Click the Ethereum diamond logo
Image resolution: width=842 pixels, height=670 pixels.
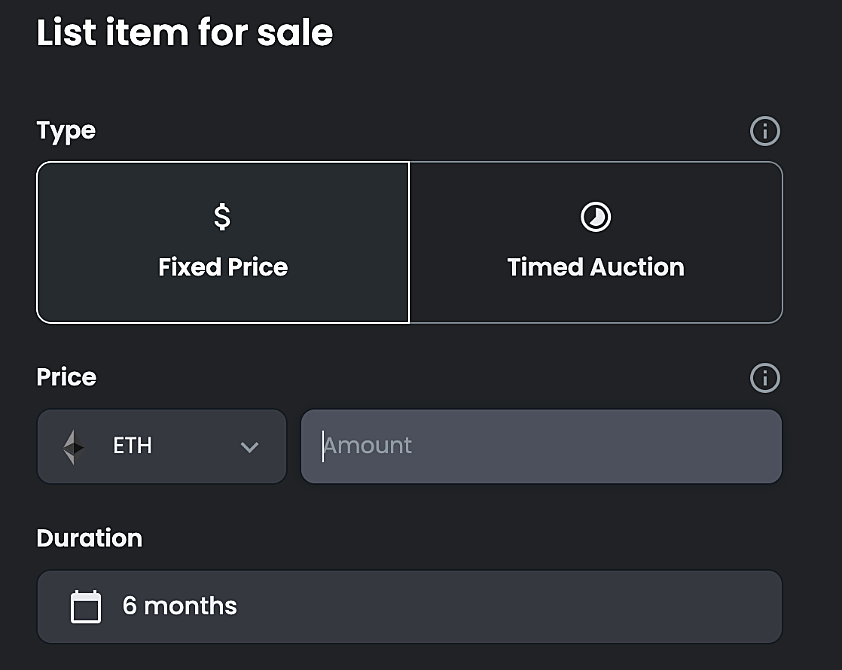tap(74, 447)
